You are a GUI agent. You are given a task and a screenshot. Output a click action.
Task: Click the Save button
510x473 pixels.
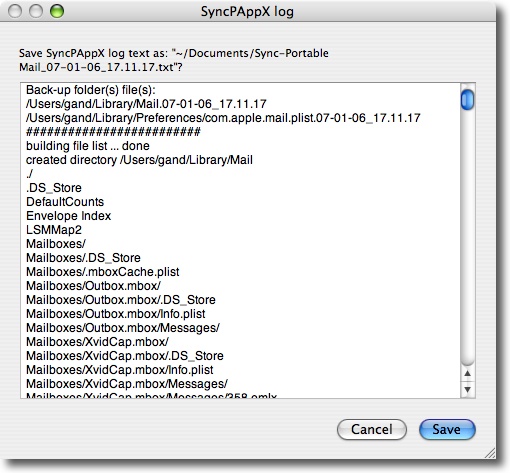447,429
